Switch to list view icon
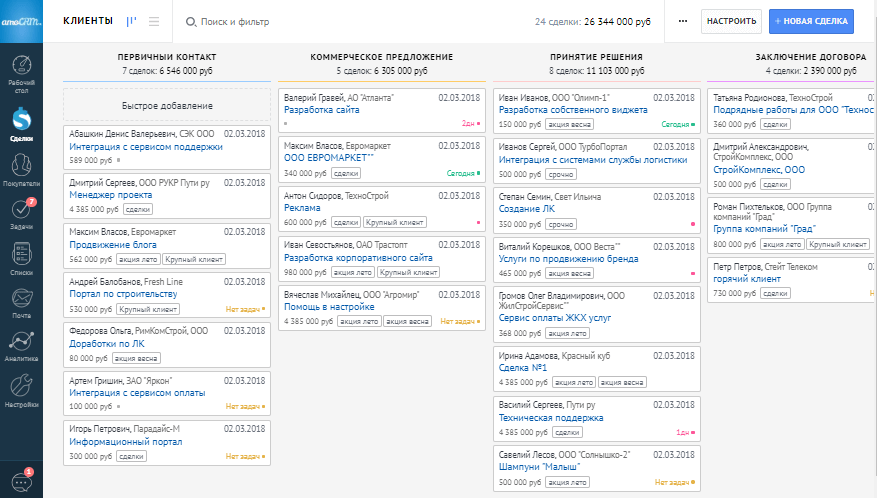Image resolution: width=877 pixels, height=498 pixels. point(154,21)
